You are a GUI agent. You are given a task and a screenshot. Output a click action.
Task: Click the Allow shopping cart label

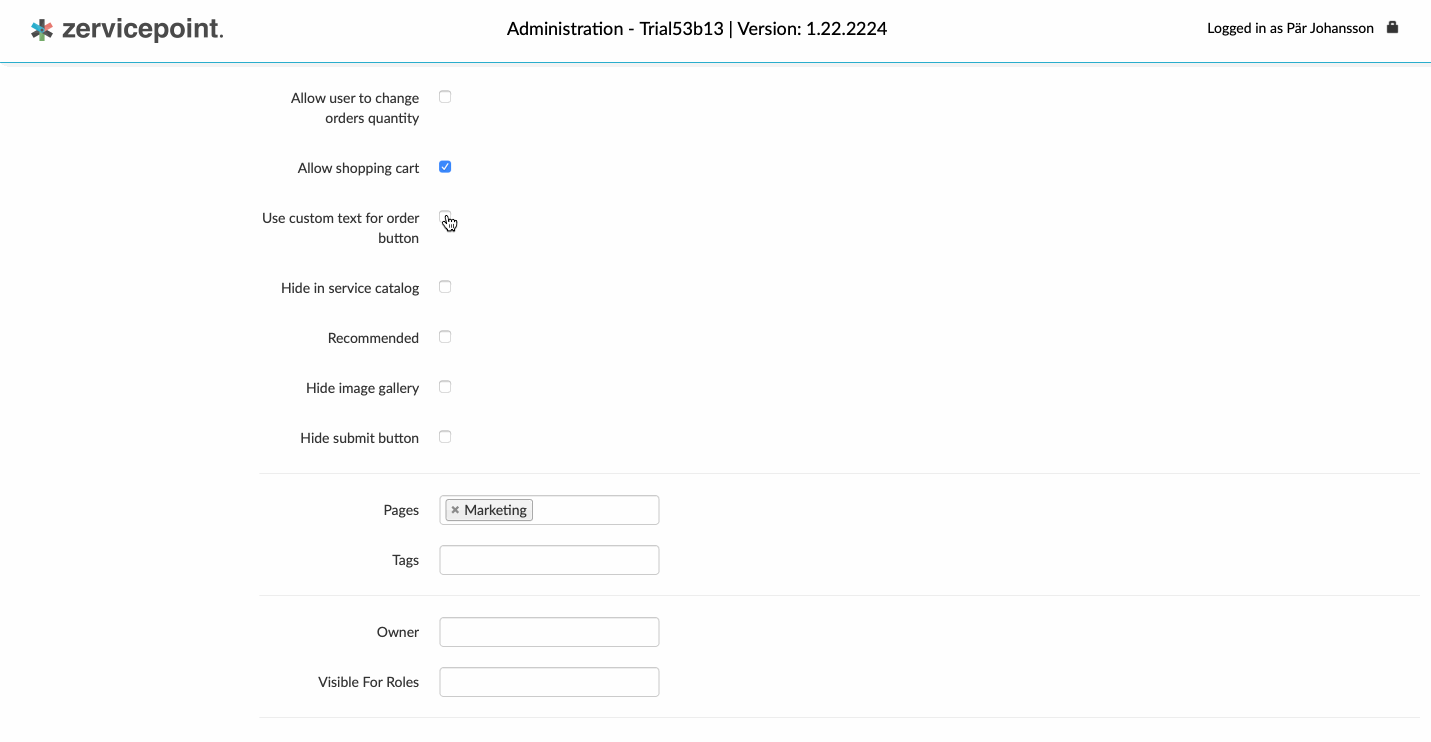358,168
